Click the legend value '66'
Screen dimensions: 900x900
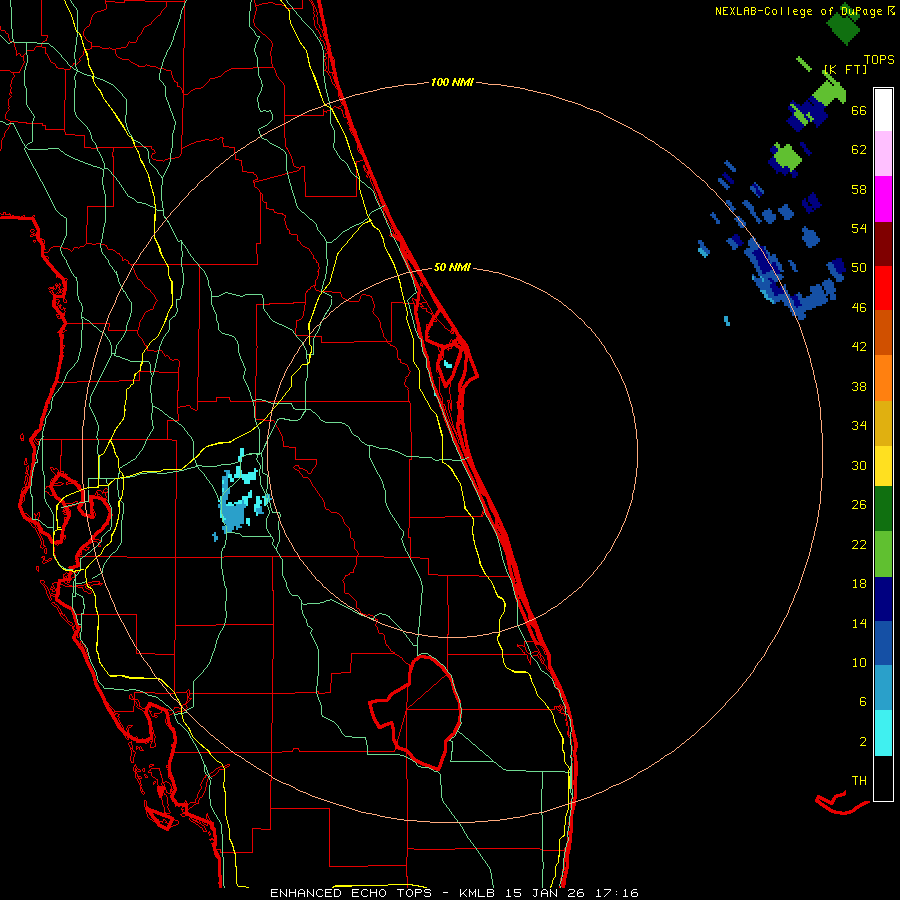tap(859, 110)
